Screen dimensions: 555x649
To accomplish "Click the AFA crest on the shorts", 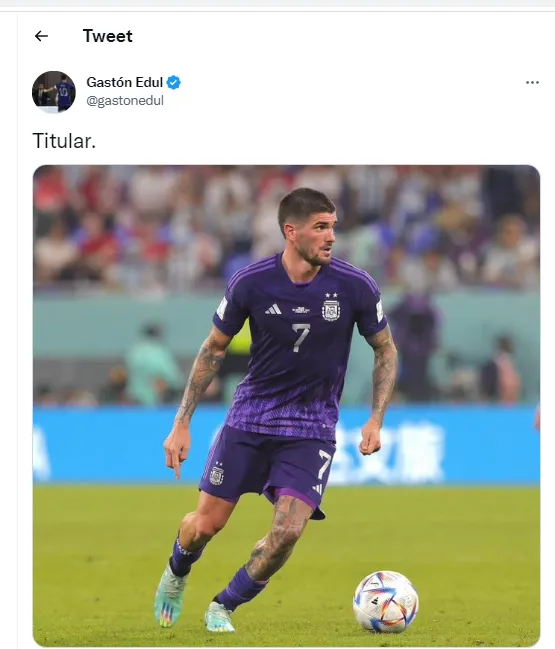I will click(216, 475).
